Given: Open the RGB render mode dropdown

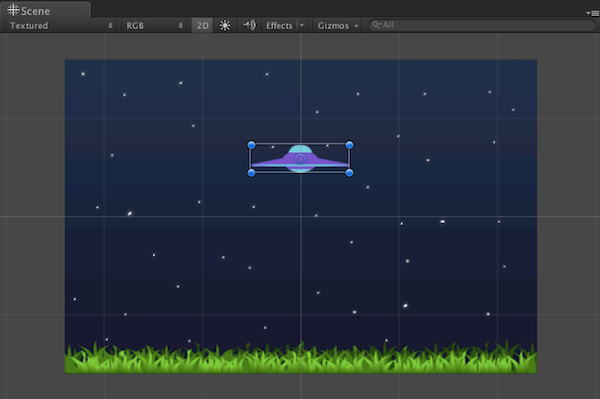Looking at the screenshot, I should point(154,26).
